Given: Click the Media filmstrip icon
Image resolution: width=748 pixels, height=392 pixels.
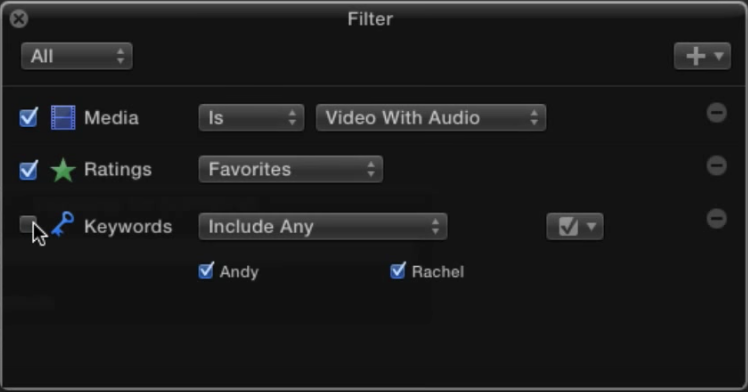Looking at the screenshot, I should click(x=63, y=117).
